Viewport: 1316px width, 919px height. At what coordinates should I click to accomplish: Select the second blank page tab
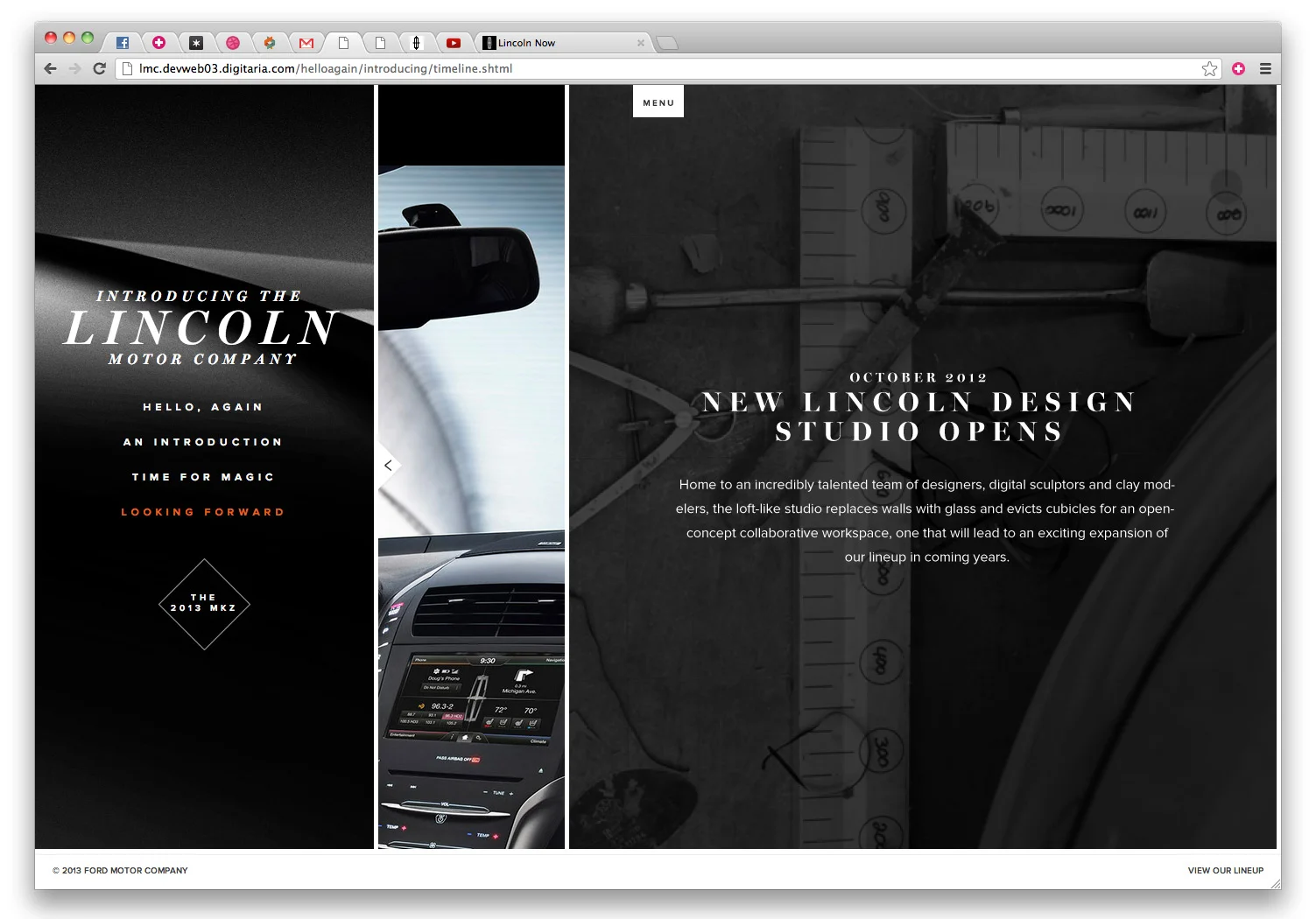[x=380, y=42]
